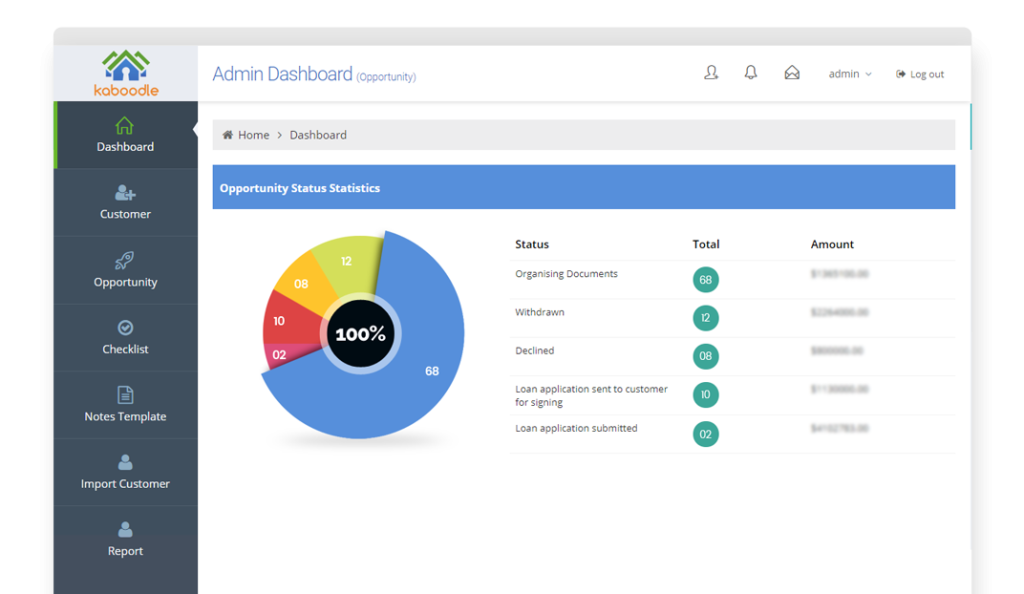This screenshot has width=1024, height=594.
Task: Open the messages envelope icon
Action: point(792,73)
